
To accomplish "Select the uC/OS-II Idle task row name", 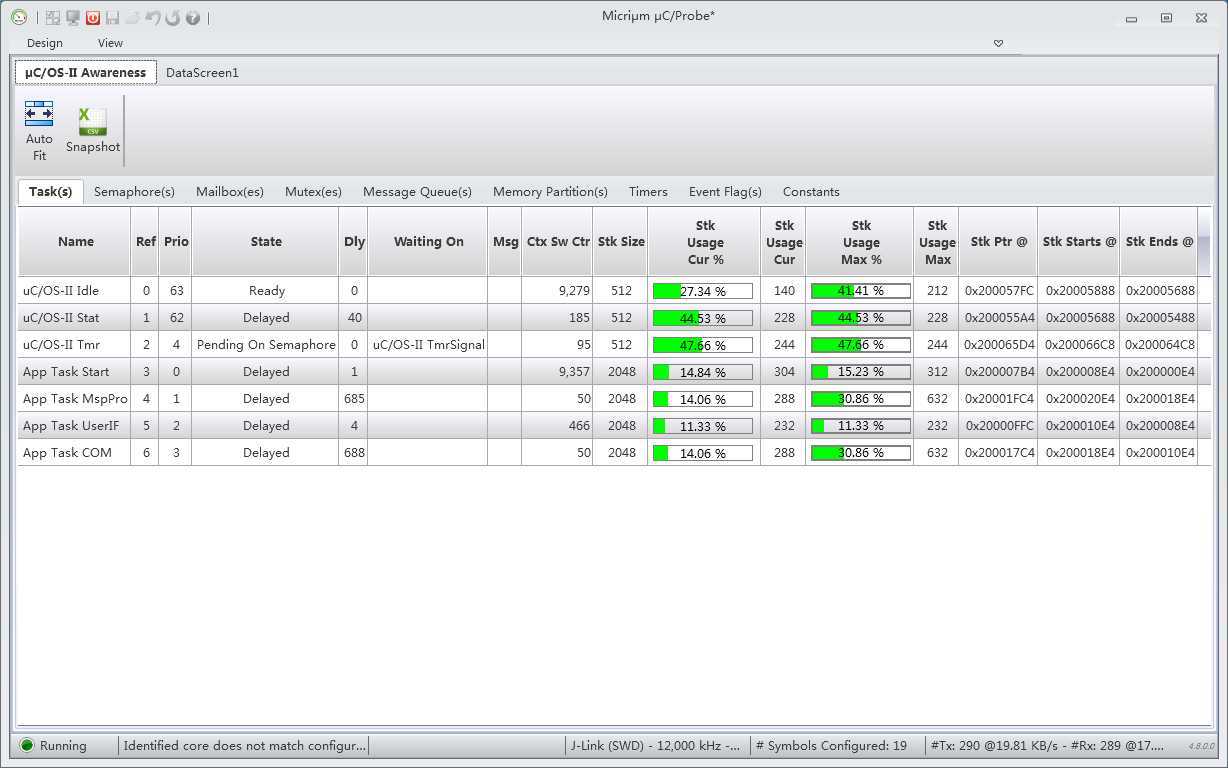I will [61, 291].
